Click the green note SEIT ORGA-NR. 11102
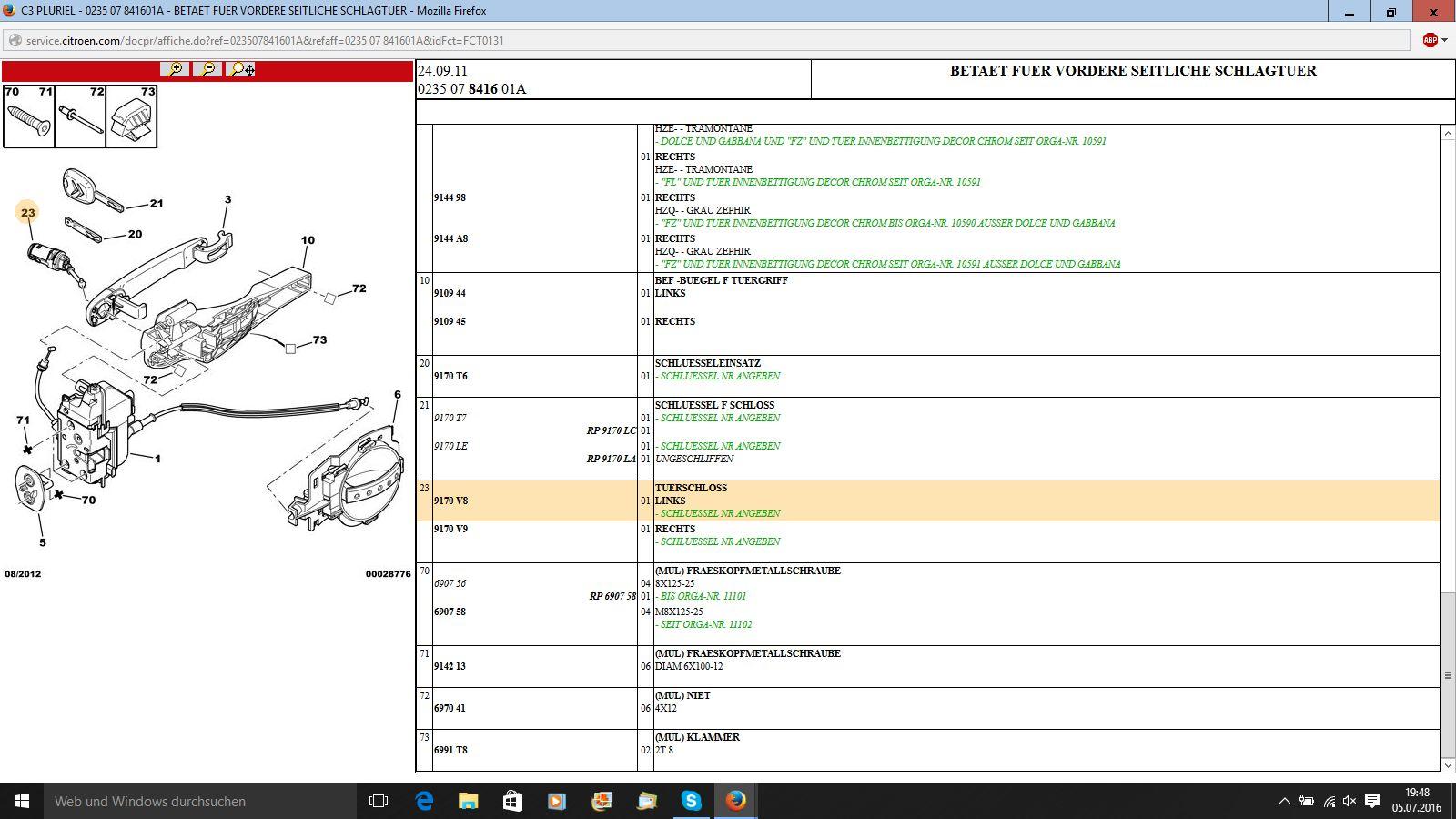This screenshot has width=1456, height=819. tap(703, 624)
